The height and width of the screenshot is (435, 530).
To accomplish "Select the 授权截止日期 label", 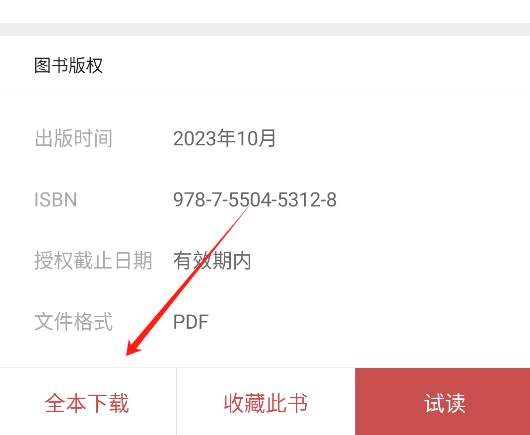I will pyautogui.click(x=93, y=261).
